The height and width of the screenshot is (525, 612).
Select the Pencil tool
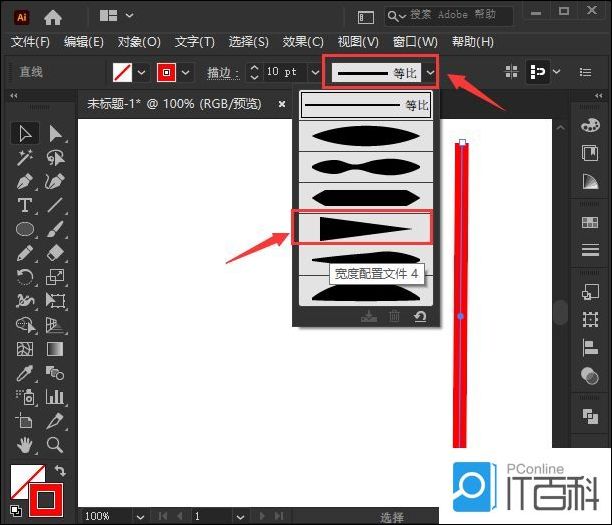25,253
